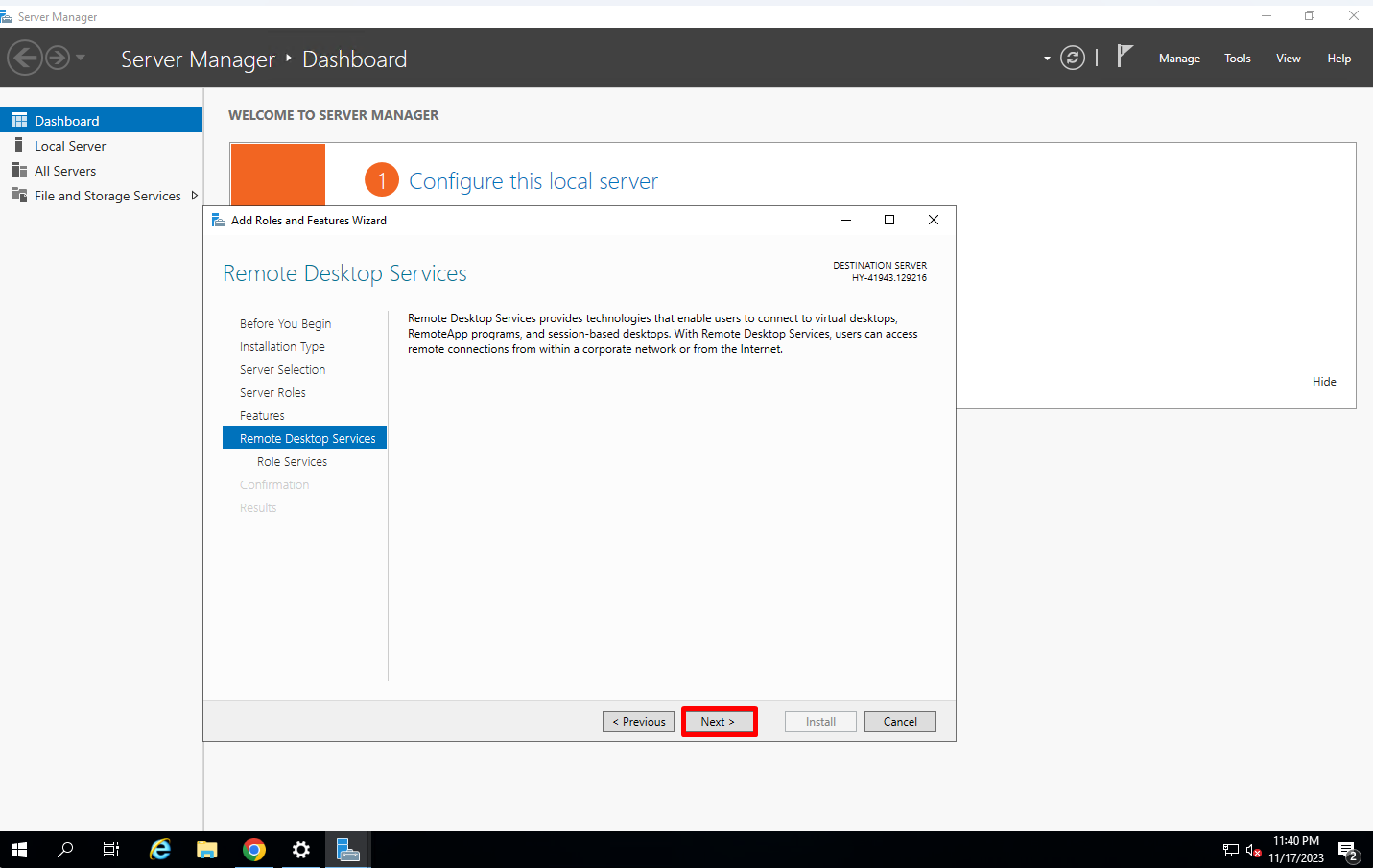Launch Google Chrome from the taskbar
The height and width of the screenshot is (868, 1373).
click(x=253, y=849)
